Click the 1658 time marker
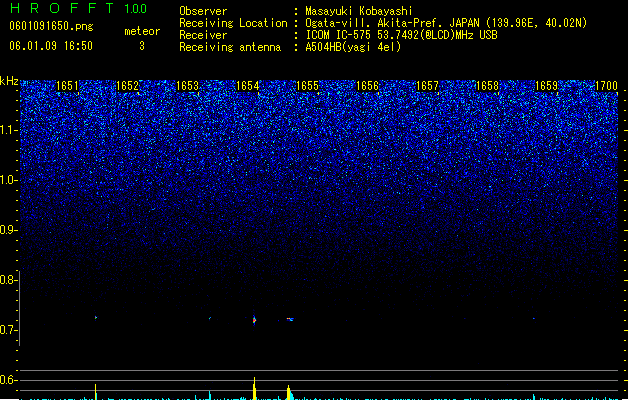The image size is (629, 400). 487,86
